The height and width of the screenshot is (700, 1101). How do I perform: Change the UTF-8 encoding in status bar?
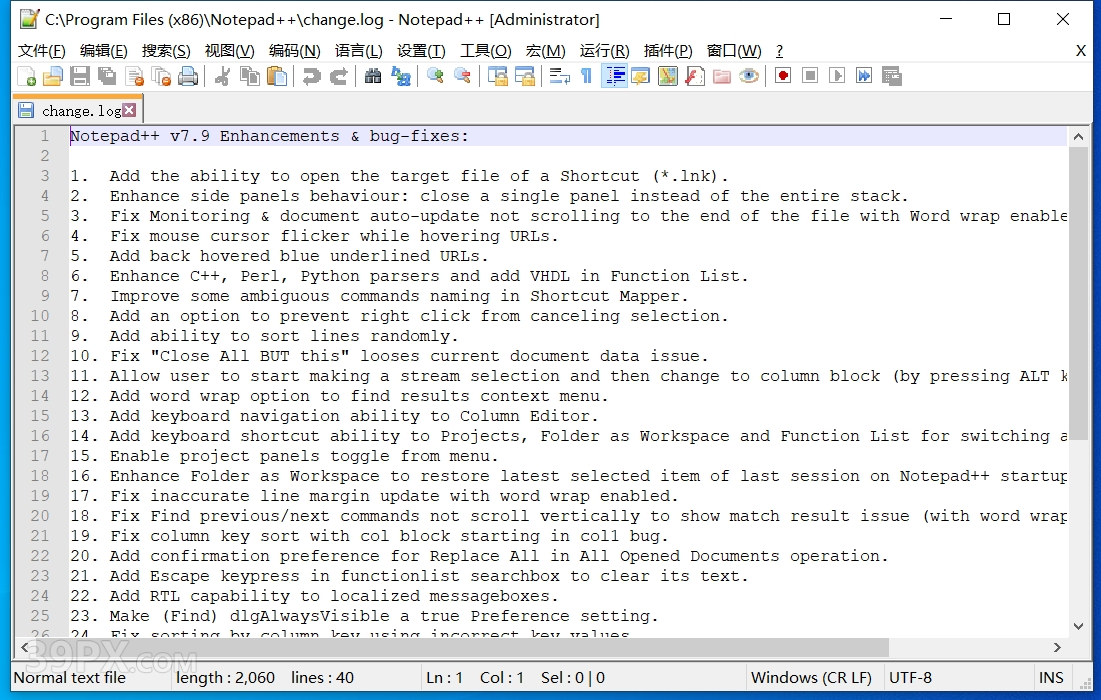tap(910, 678)
